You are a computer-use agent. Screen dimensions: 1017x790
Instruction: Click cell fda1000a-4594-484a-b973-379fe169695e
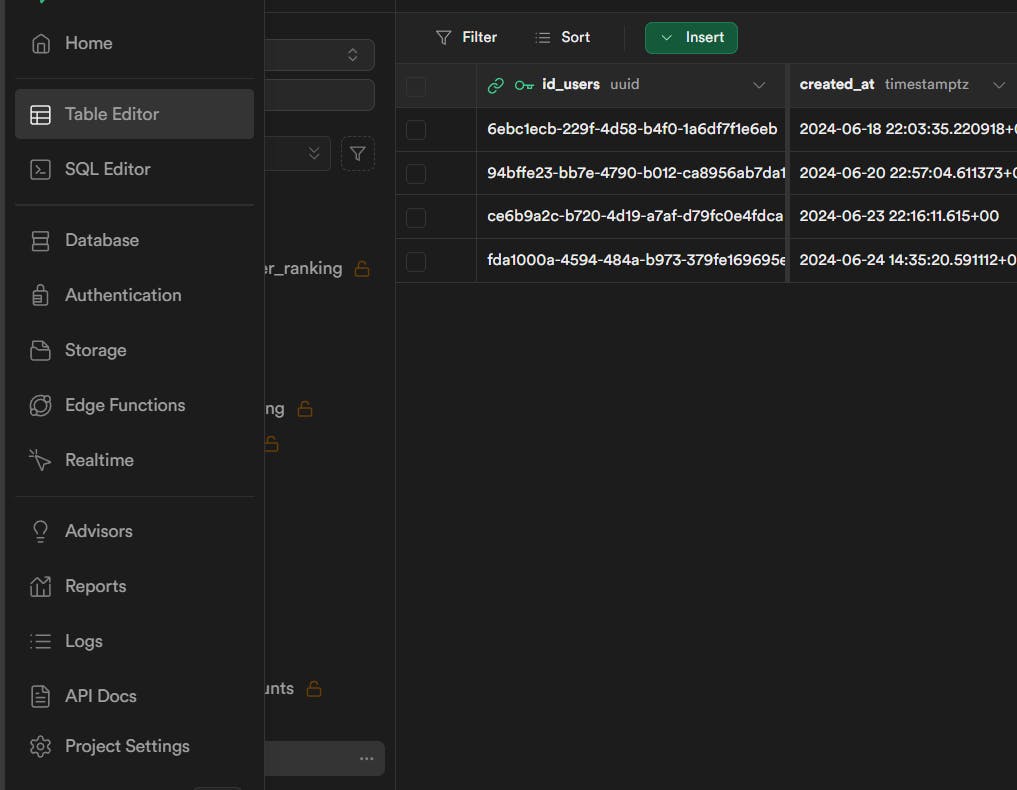pos(630,261)
